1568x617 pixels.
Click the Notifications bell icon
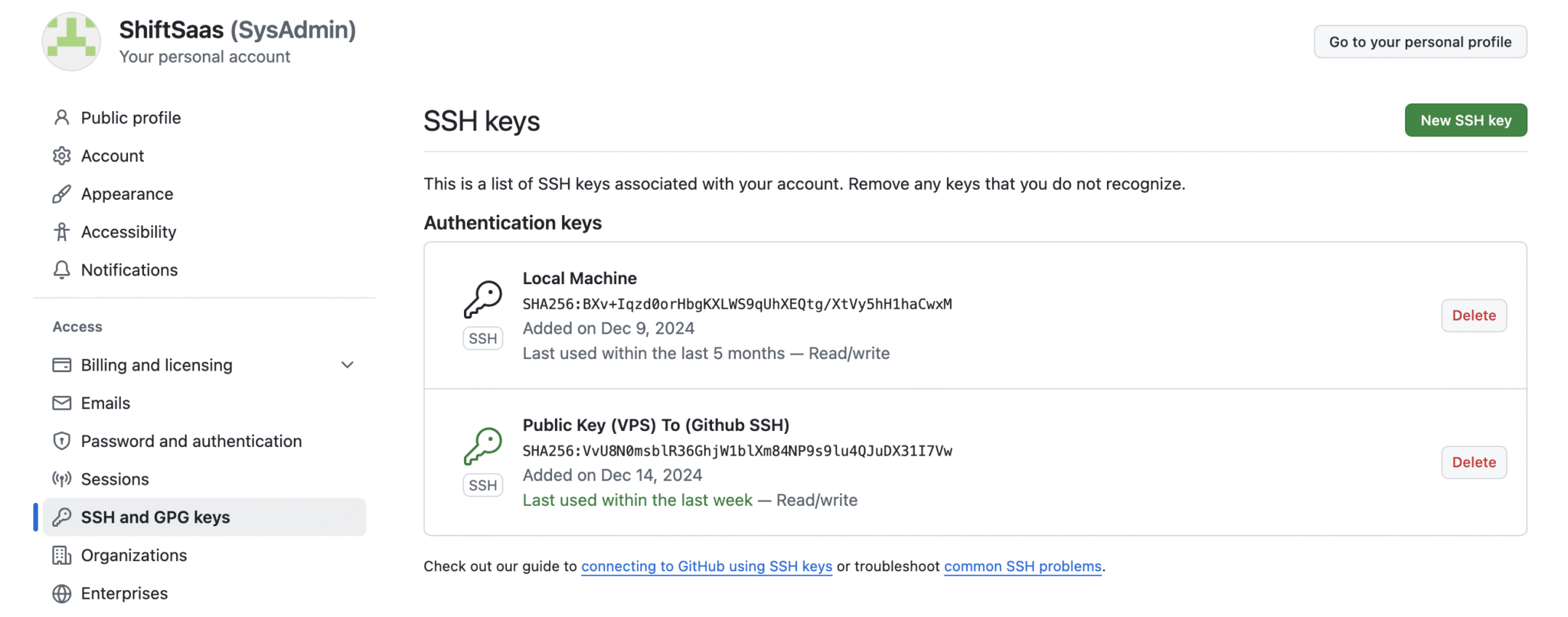(62, 270)
